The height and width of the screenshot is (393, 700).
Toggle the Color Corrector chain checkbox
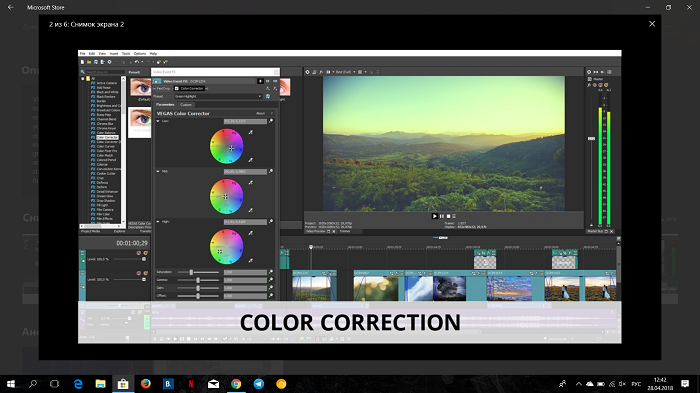coord(177,88)
